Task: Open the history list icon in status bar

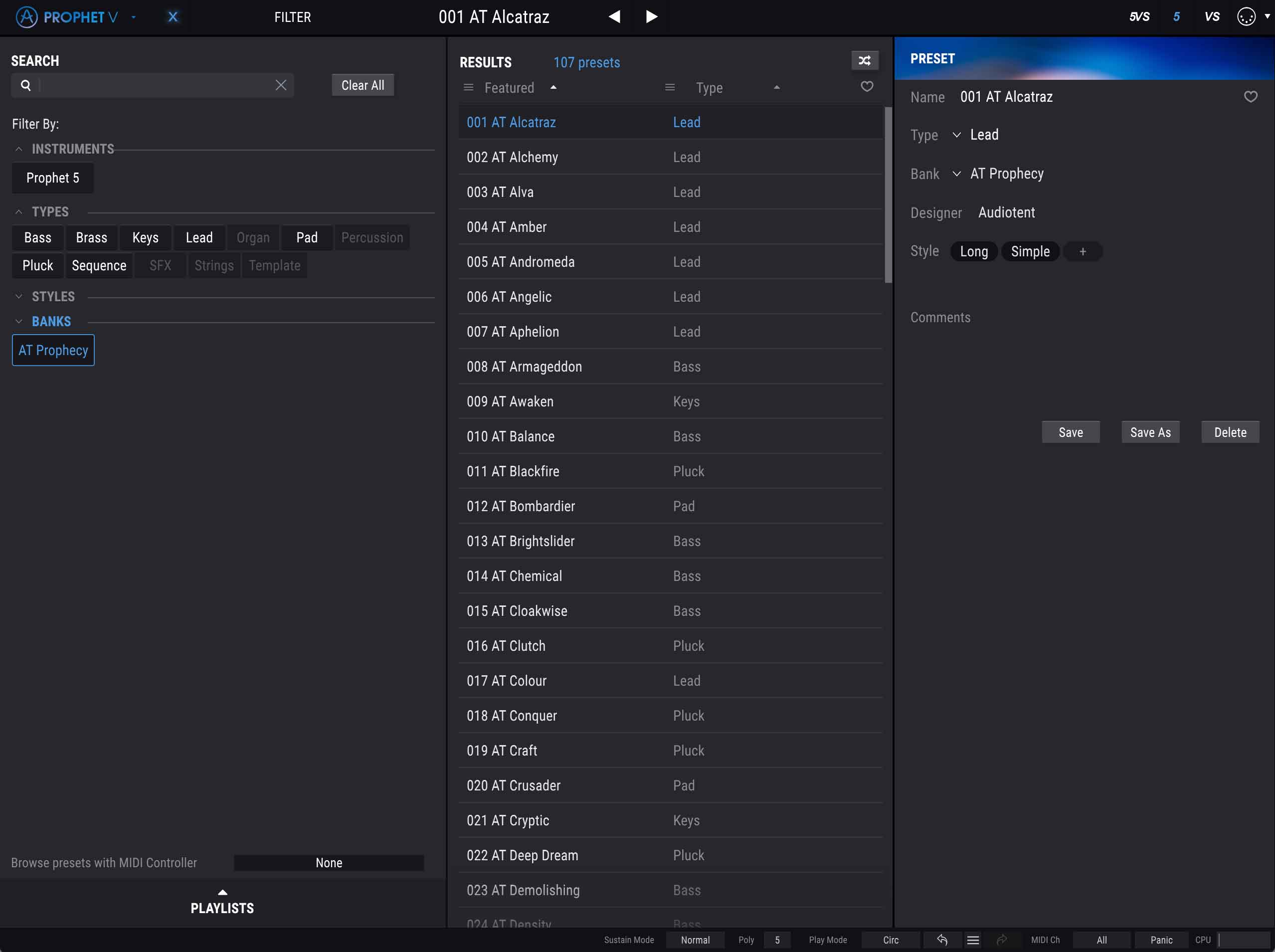Action: click(x=973, y=940)
